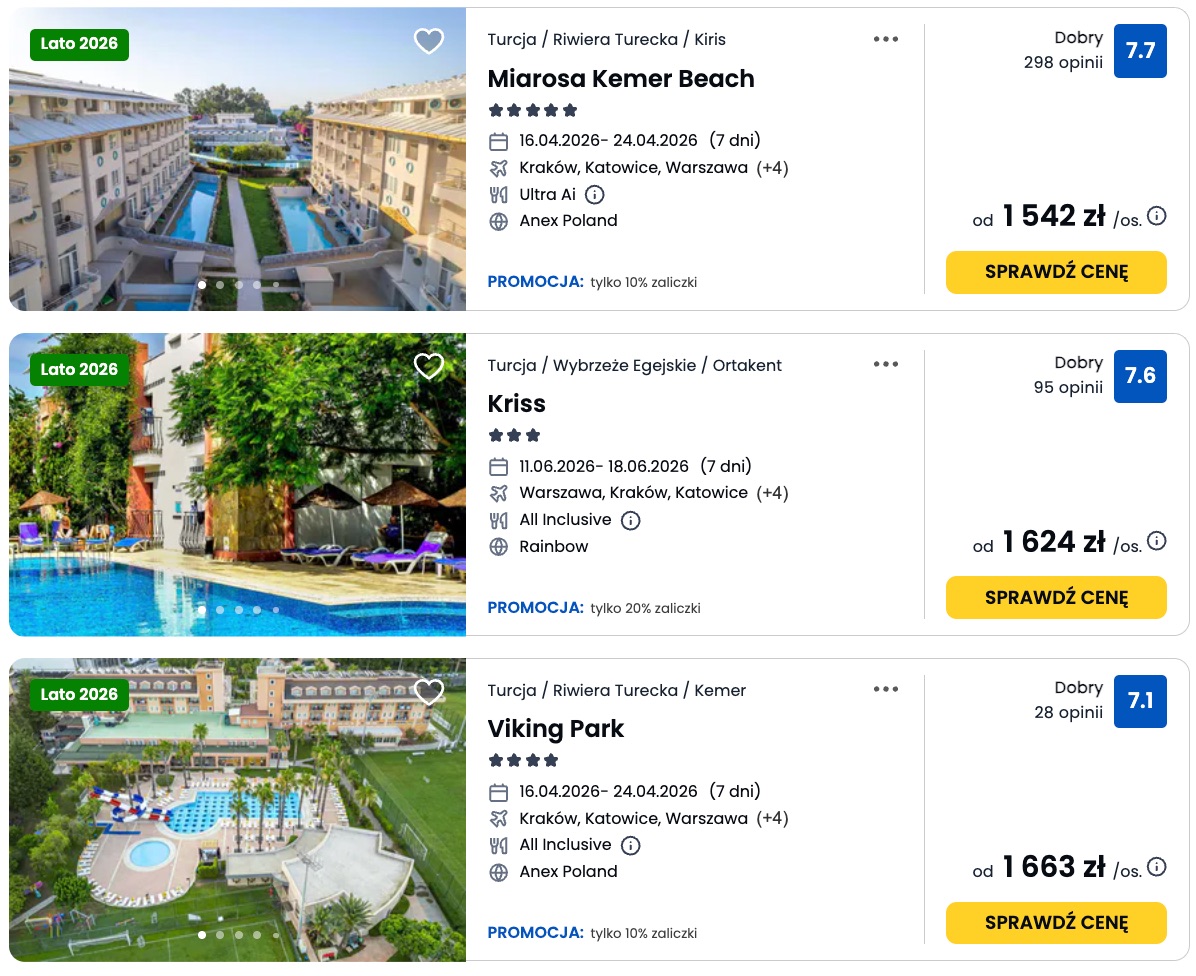Add Miarosa Kemer Beach to favorites via heart icon
Viewport: 1196px width, 976px height.
tap(429, 41)
